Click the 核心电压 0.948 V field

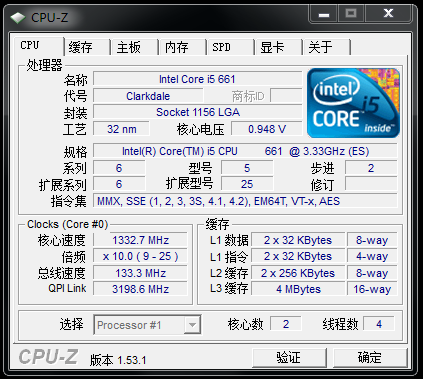coord(267,129)
